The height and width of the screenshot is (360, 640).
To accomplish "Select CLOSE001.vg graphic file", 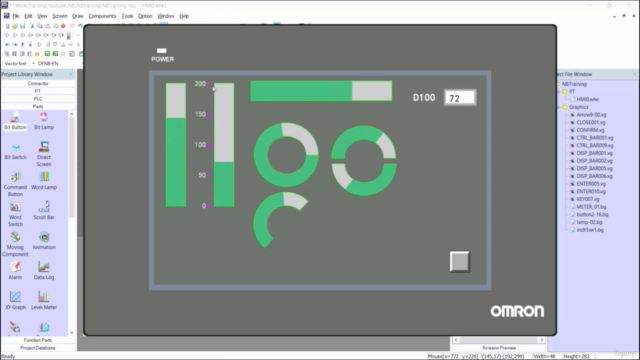I will (x=591, y=122).
